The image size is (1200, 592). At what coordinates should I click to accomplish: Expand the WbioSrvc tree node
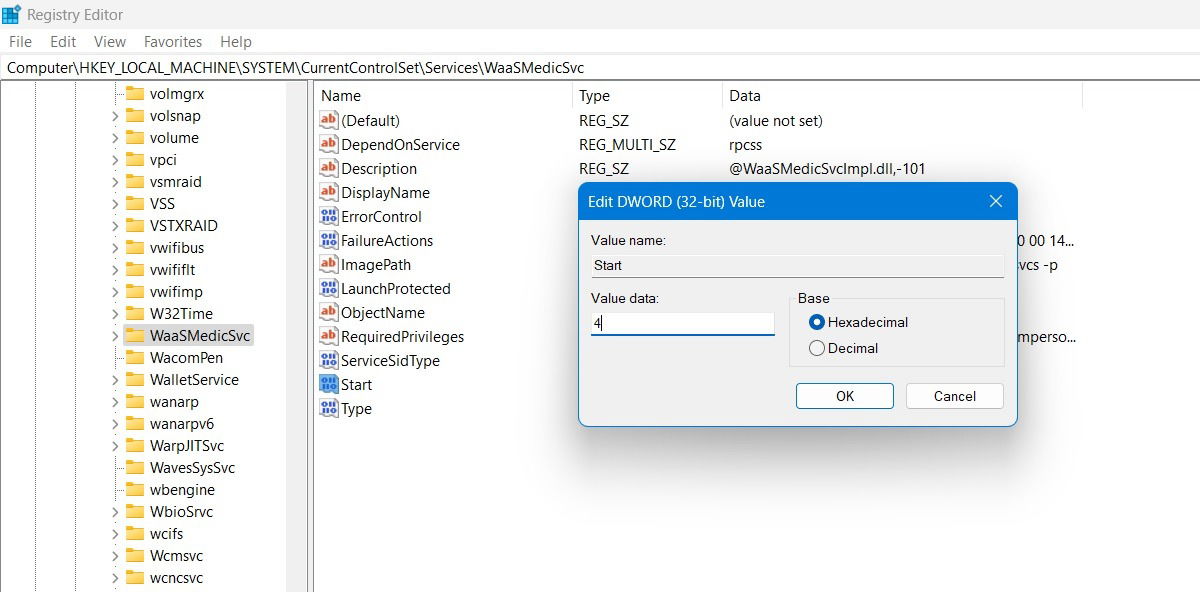(115, 512)
